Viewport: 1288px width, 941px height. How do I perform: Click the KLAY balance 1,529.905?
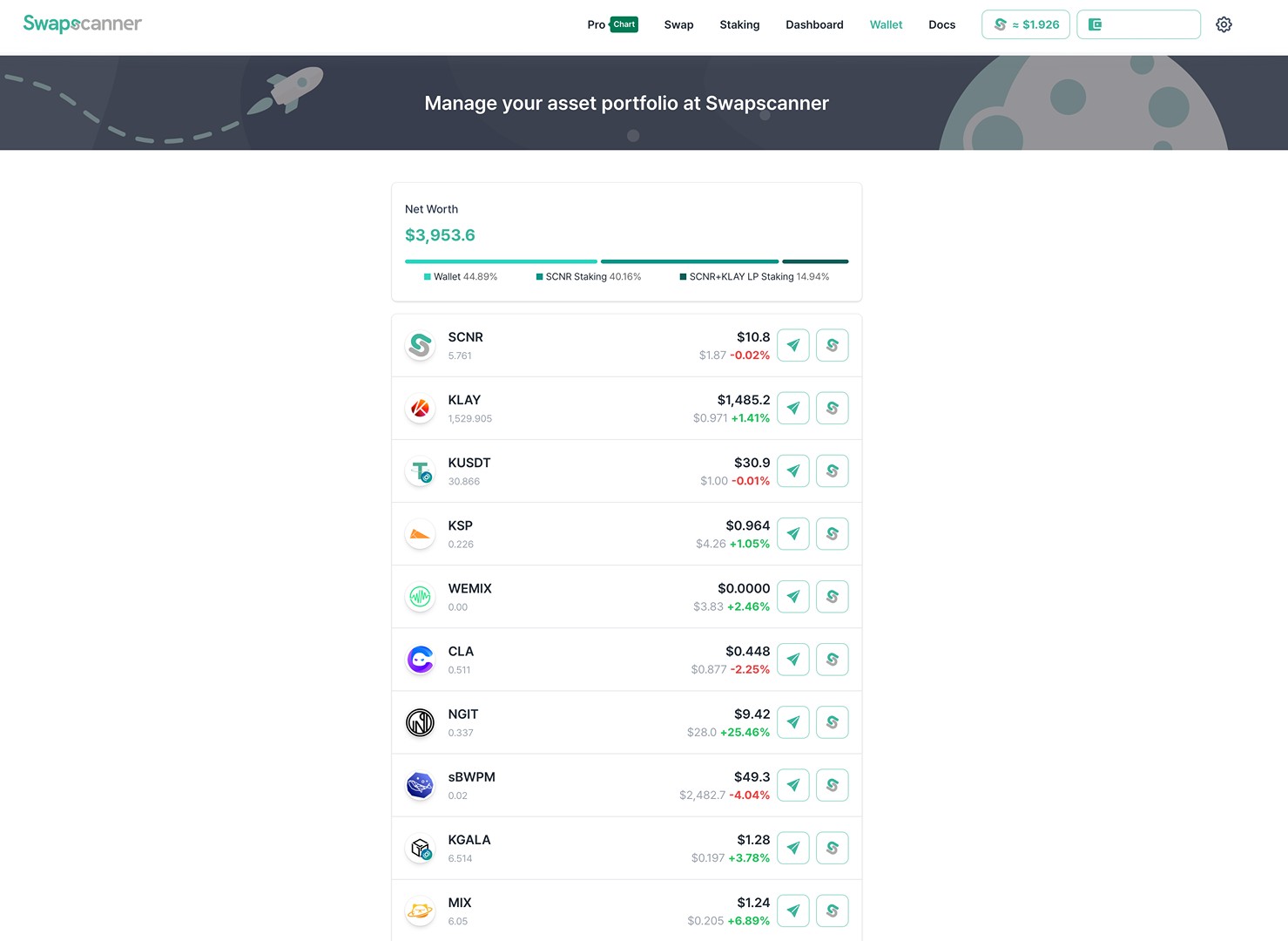[470, 419]
